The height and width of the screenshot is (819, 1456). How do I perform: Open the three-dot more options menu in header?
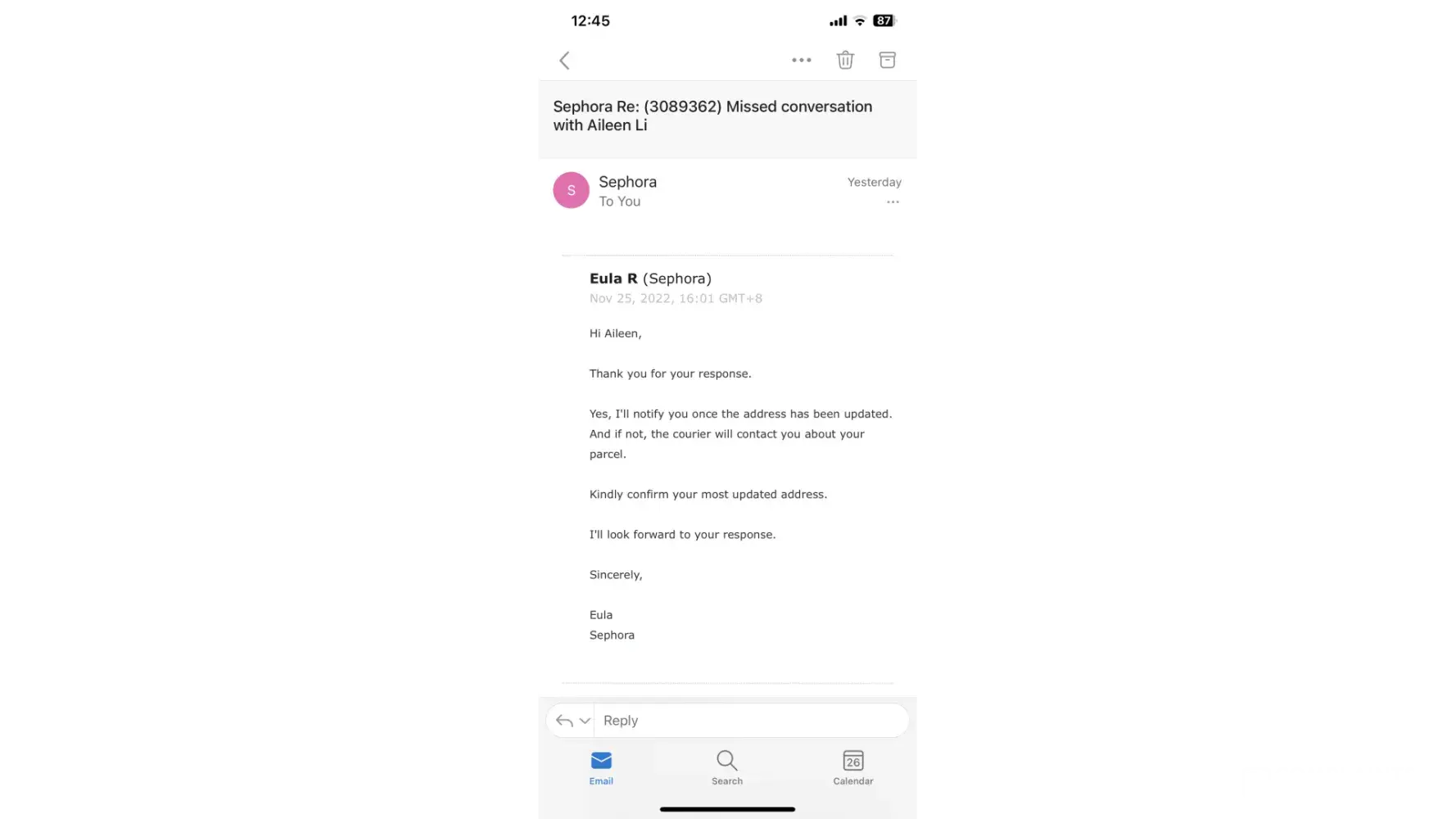click(x=802, y=60)
